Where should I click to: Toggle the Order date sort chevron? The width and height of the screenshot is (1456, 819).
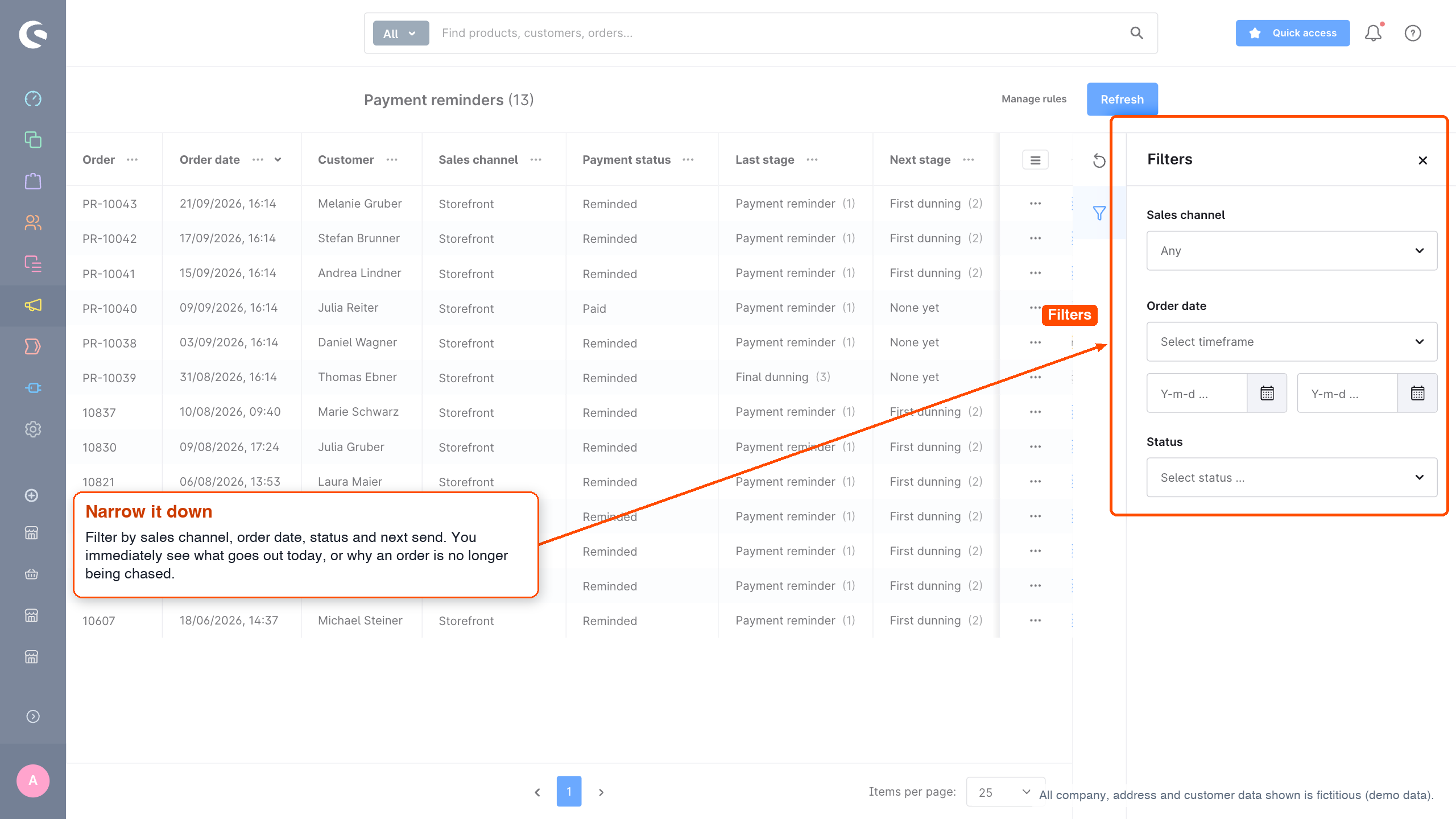coord(278,160)
